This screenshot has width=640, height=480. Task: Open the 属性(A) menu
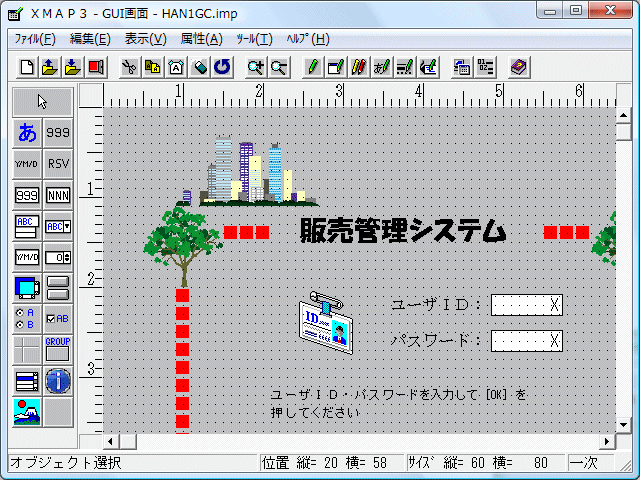202,39
